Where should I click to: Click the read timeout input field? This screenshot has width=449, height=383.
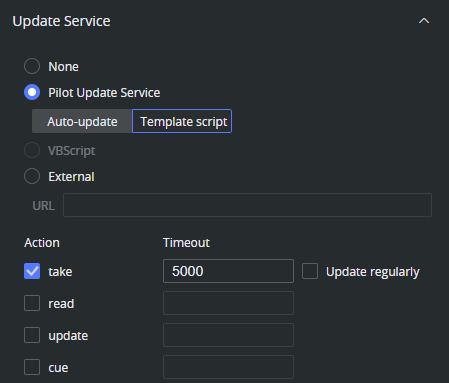point(228,303)
